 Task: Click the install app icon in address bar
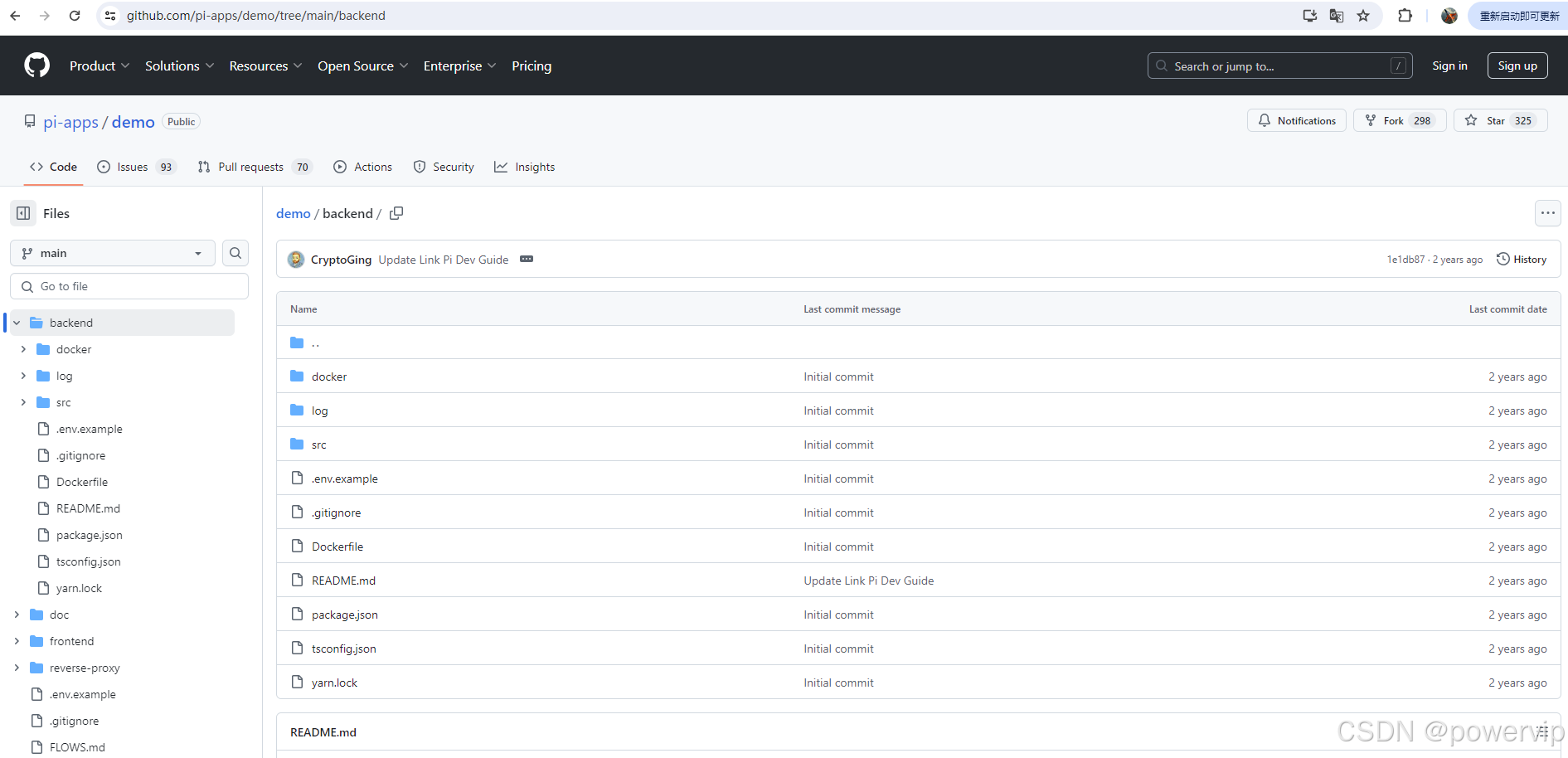coord(1310,16)
